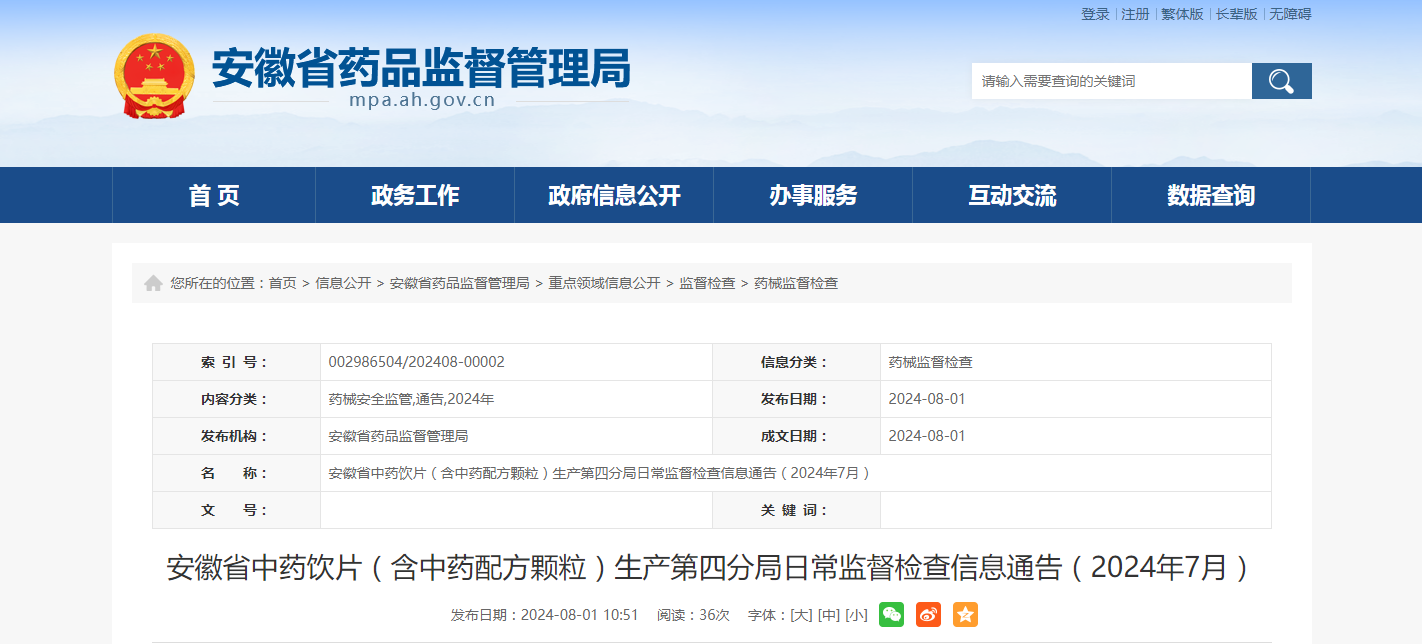Share article via WeChat icon
Viewport: 1422px width, 644px height.
tap(891, 615)
